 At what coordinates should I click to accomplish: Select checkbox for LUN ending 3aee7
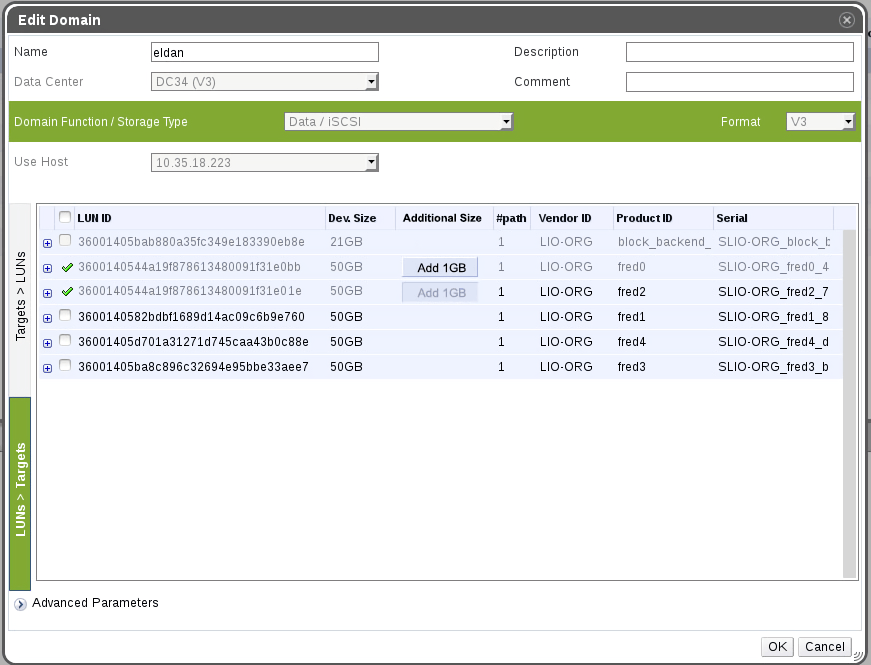[65, 367]
